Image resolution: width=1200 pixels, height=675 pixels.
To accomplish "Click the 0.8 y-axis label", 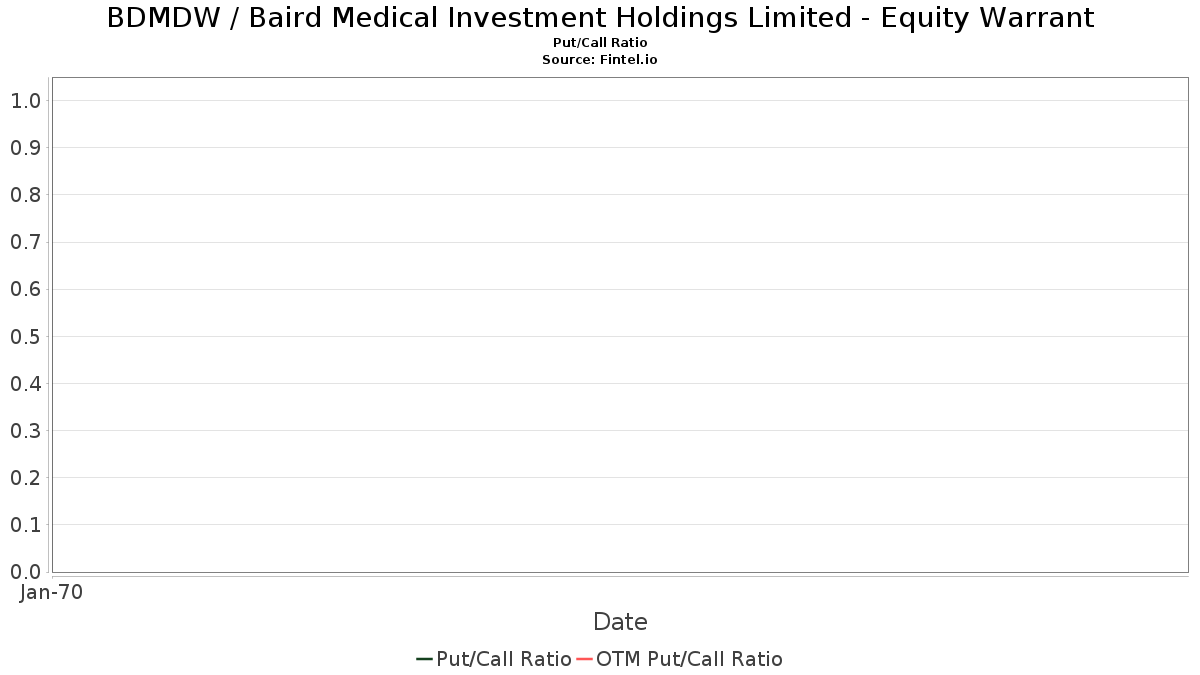I will [x=25, y=195].
